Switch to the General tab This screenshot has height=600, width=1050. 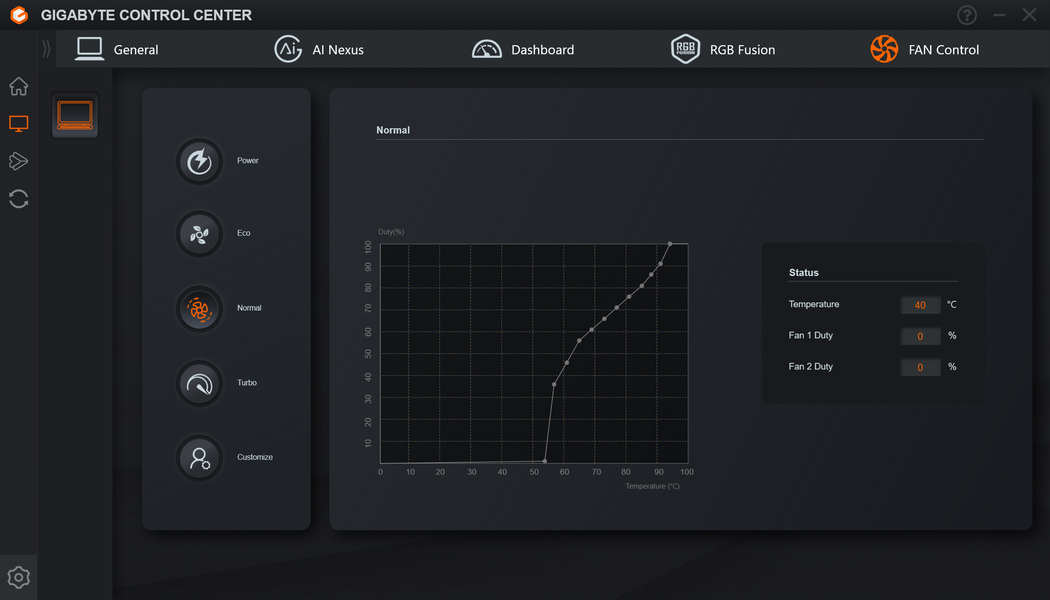tap(117, 50)
